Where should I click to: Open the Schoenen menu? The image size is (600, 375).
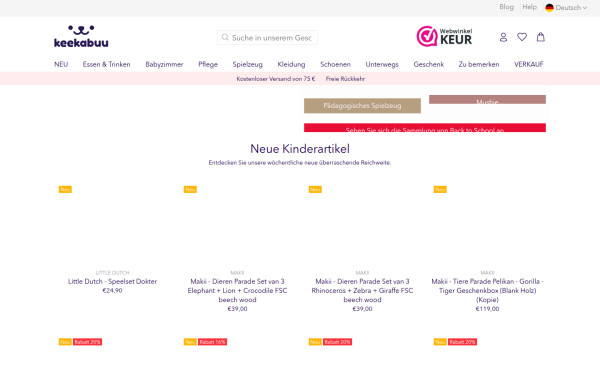[x=335, y=64]
